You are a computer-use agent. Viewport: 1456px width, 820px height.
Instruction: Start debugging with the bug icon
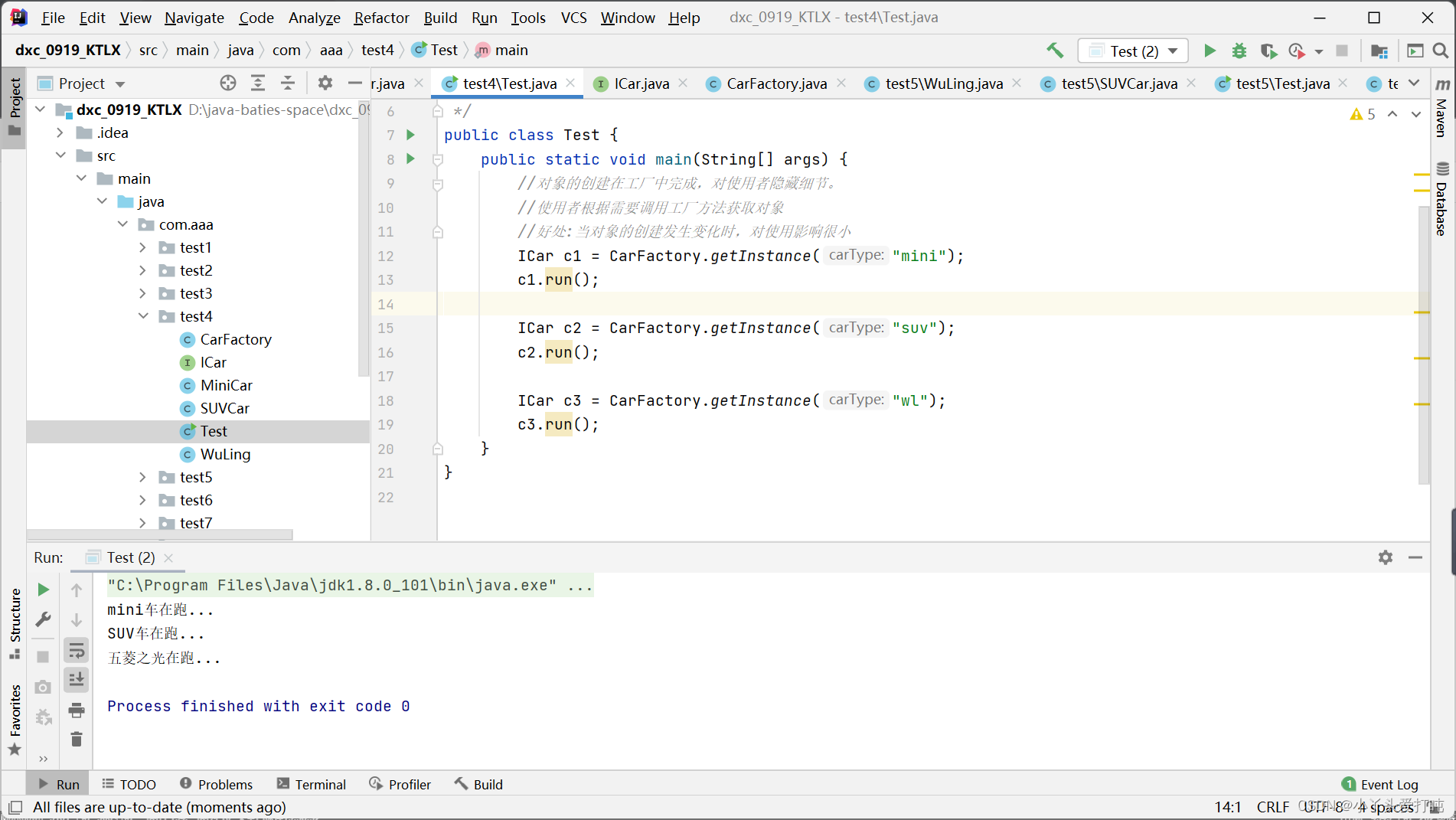click(x=1239, y=51)
